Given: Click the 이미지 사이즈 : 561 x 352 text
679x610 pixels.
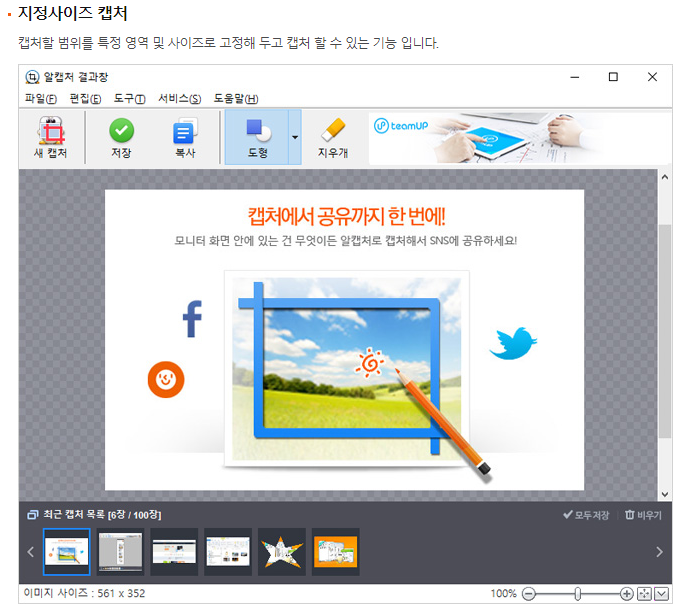Looking at the screenshot, I should 84,593.
